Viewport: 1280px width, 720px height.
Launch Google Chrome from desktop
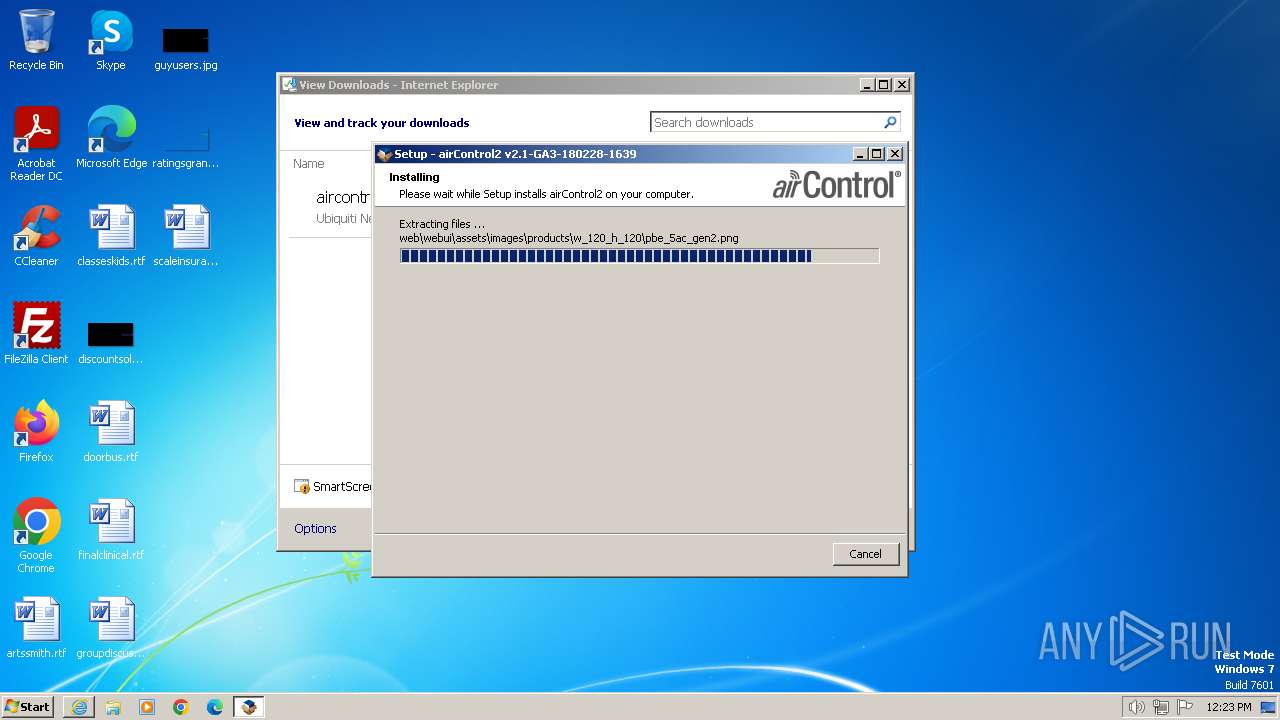click(36, 536)
